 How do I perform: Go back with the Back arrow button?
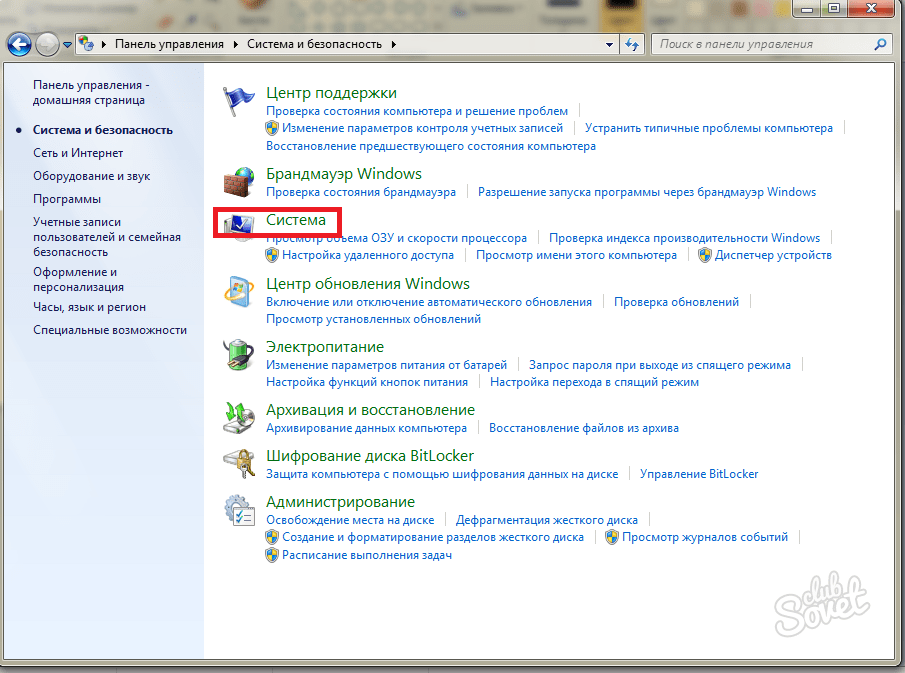(x=20, y=45)
